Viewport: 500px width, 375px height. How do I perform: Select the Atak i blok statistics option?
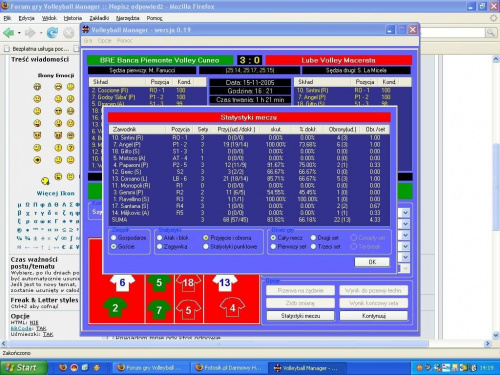(x=159, y=238)
